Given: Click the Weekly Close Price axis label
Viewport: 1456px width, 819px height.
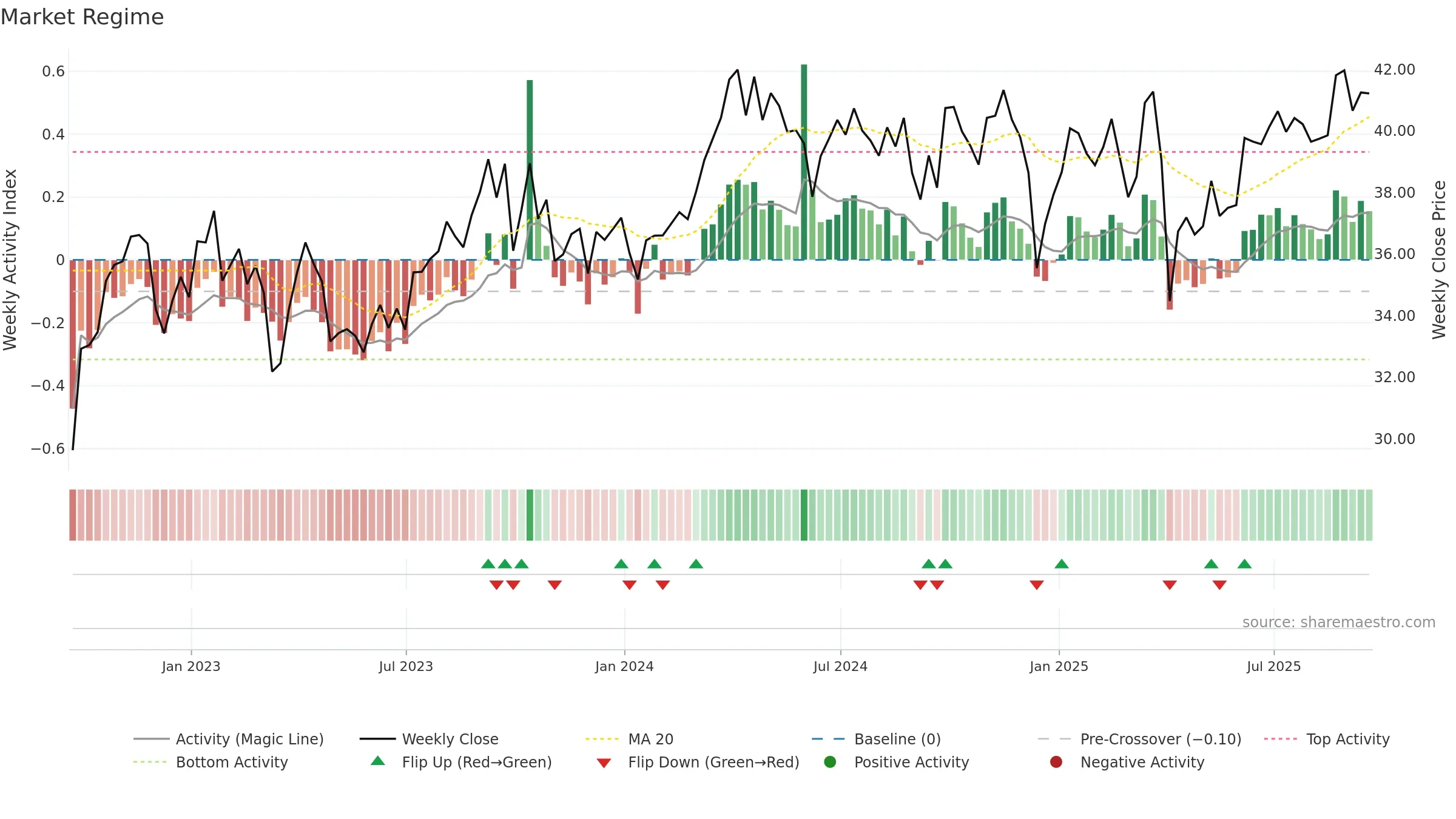Looking at the screenshot, I should click(x=1439, y=260).
